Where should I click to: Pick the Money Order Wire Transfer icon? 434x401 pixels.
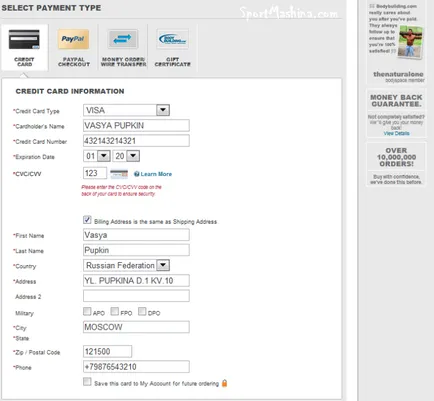tap(123, 39)
